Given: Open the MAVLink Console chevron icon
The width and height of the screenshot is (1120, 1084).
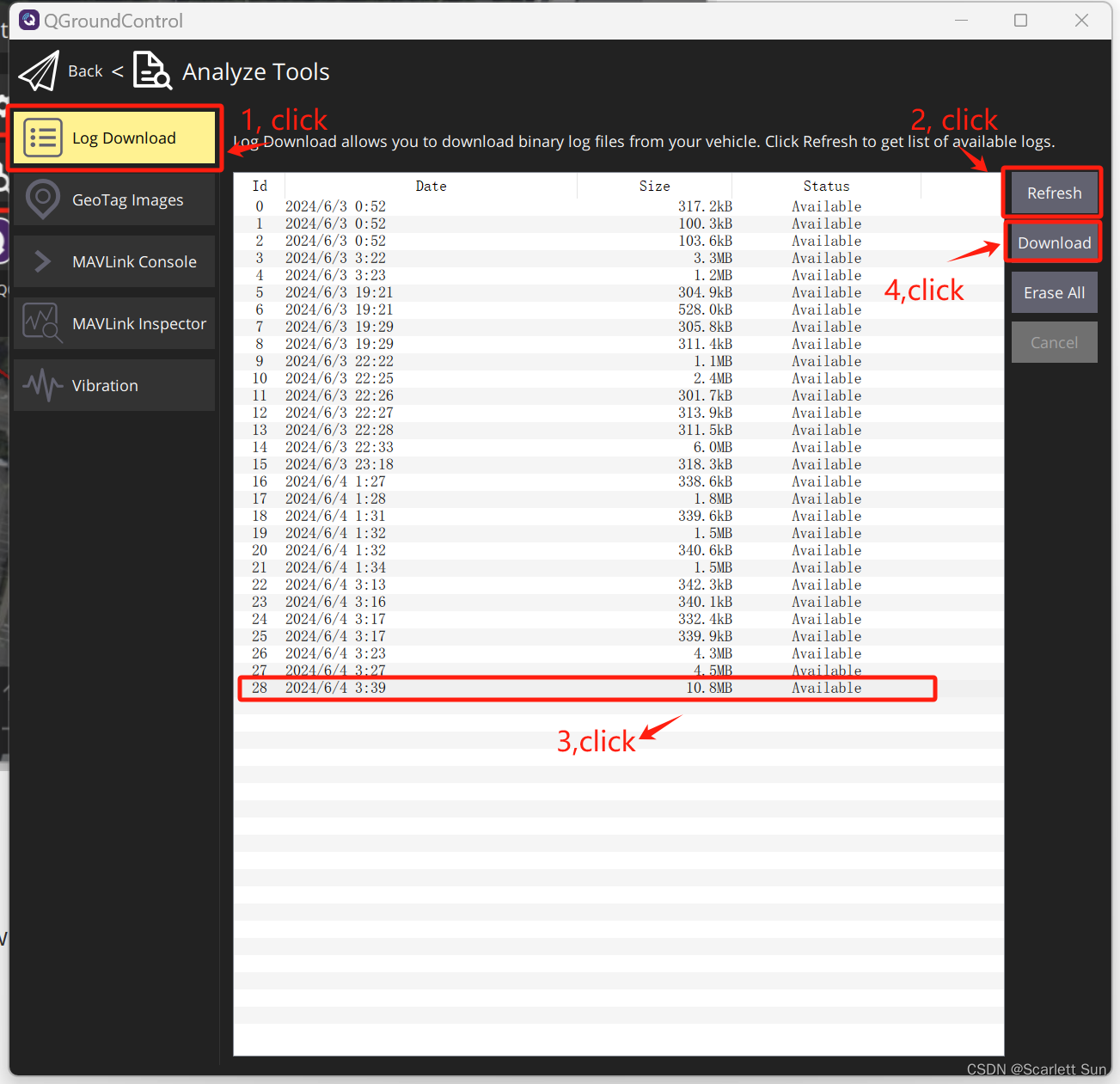Looking at the screenshot, I should click(42, 261).
